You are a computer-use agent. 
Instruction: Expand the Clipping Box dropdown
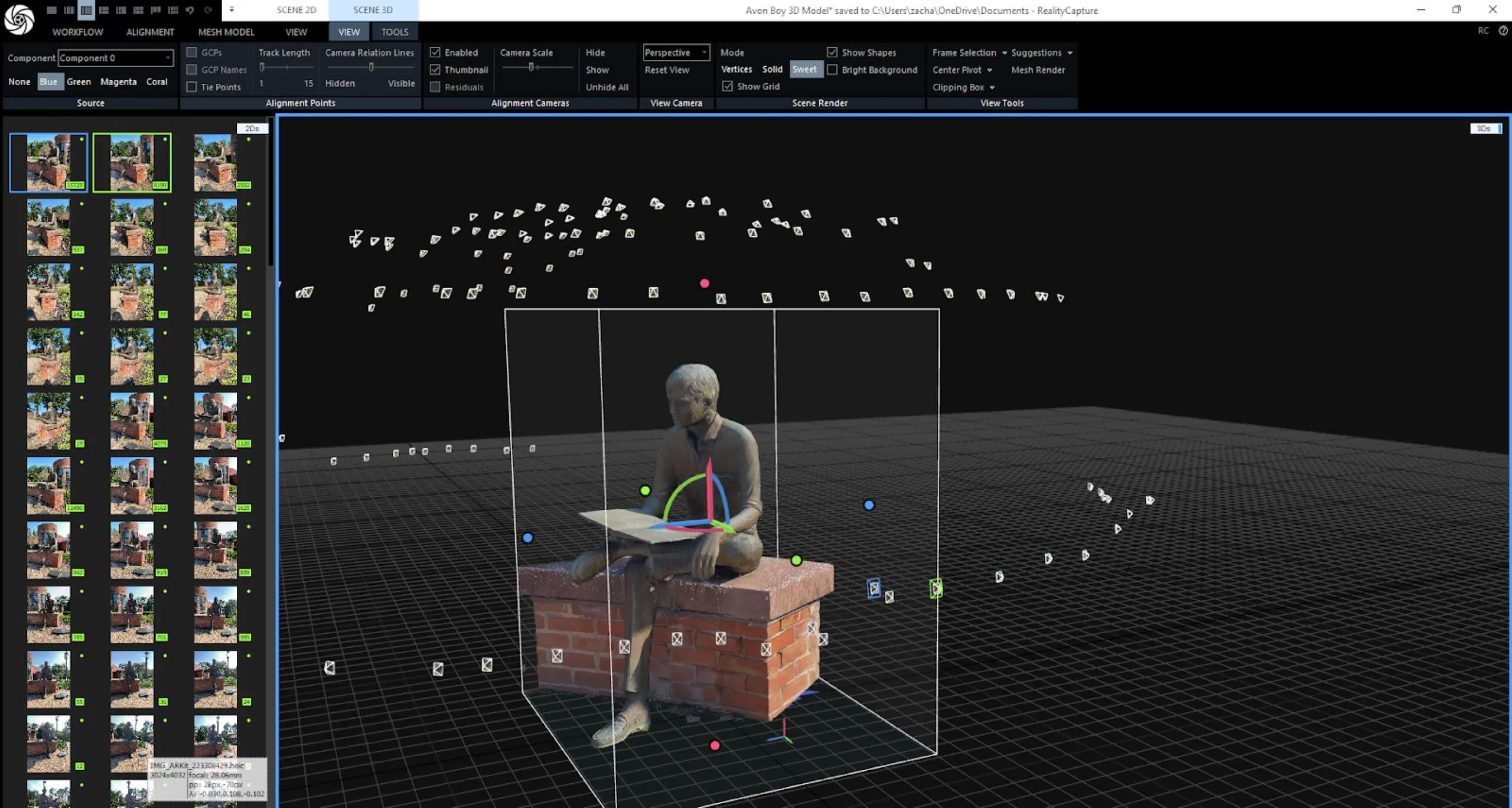pos(964,87)
